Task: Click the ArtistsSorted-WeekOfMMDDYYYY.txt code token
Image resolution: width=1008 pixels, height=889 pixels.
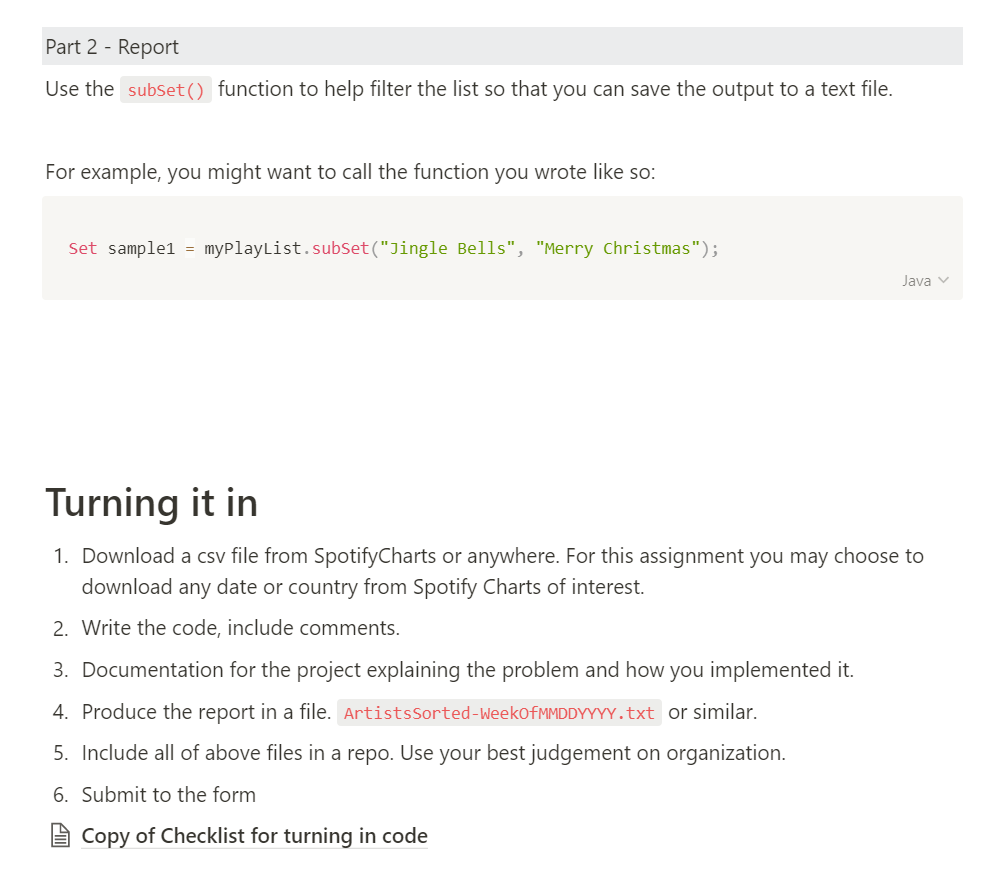Action: tap(498, 712)
